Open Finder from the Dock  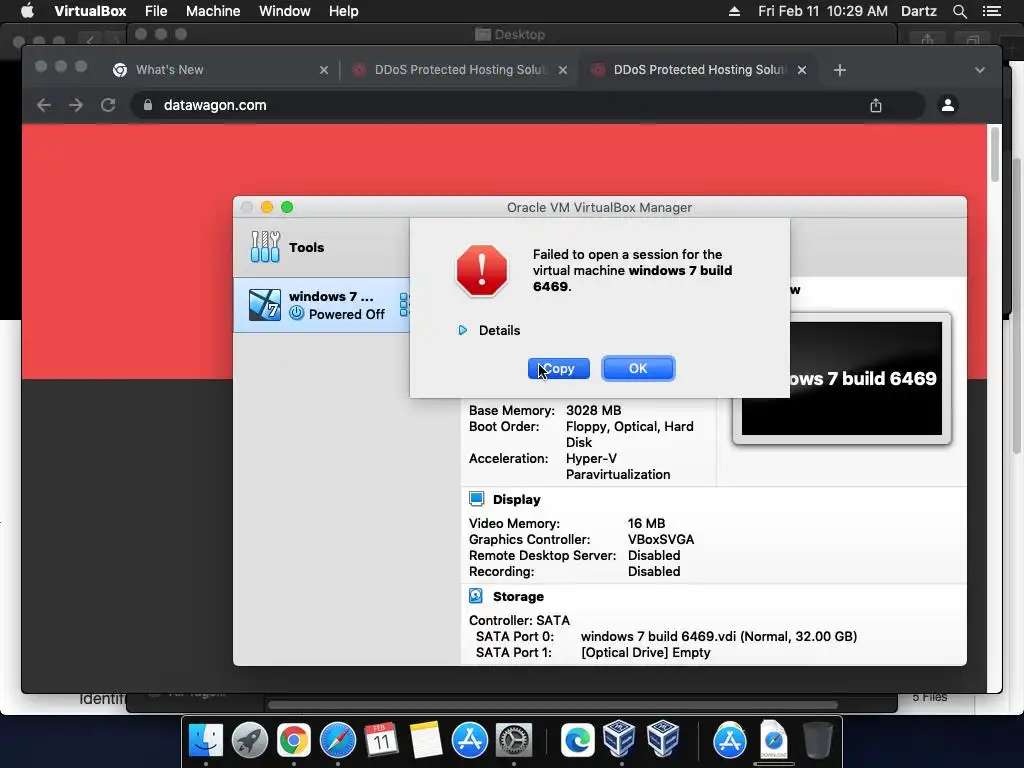coord(206,739)
